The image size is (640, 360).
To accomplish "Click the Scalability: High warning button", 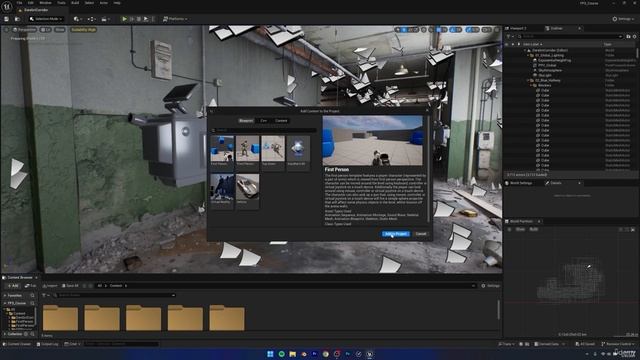I will coord(84,30).
